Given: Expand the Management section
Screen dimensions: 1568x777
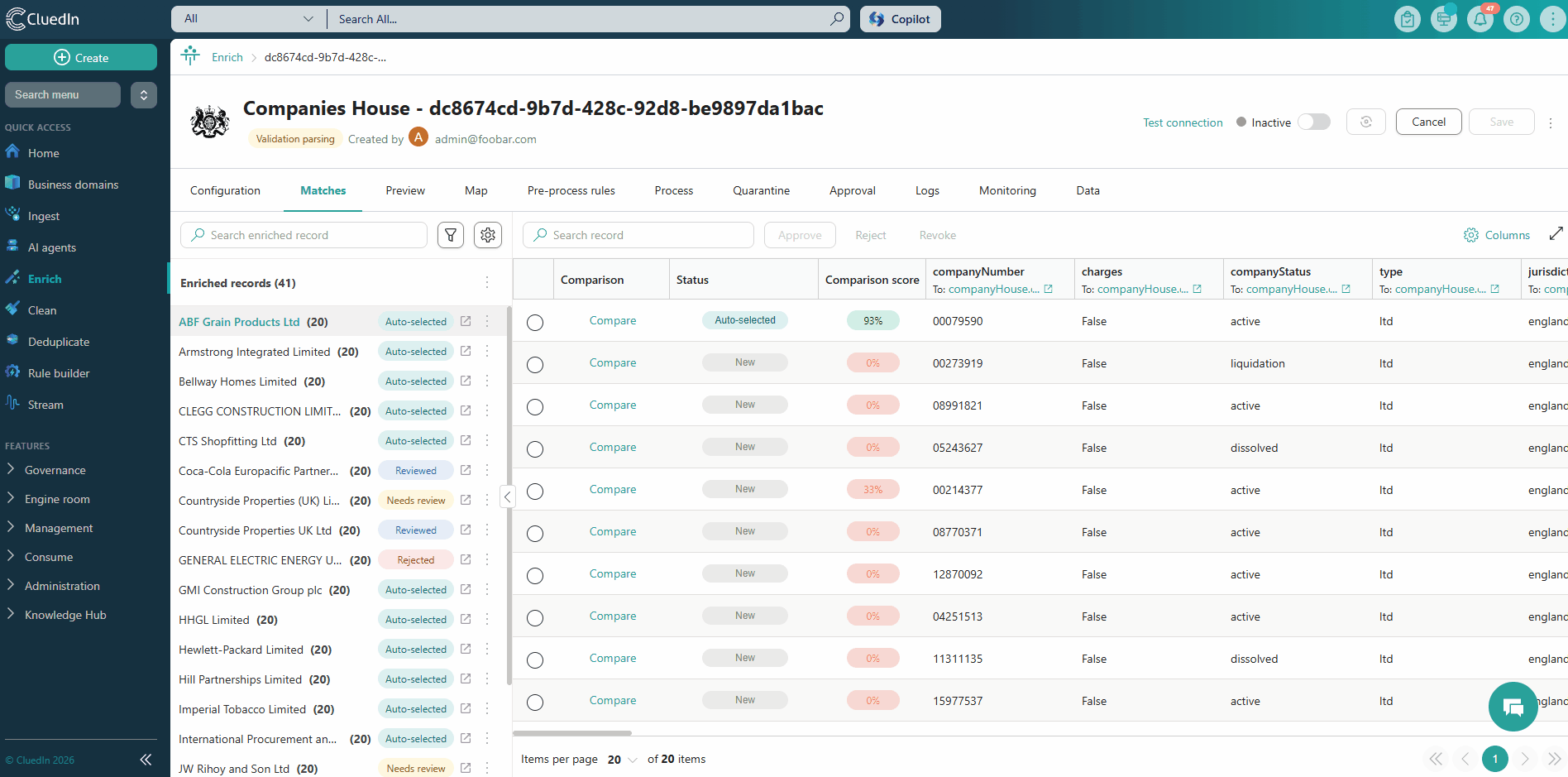Looking at the screenshot, I should coord(59,528).
